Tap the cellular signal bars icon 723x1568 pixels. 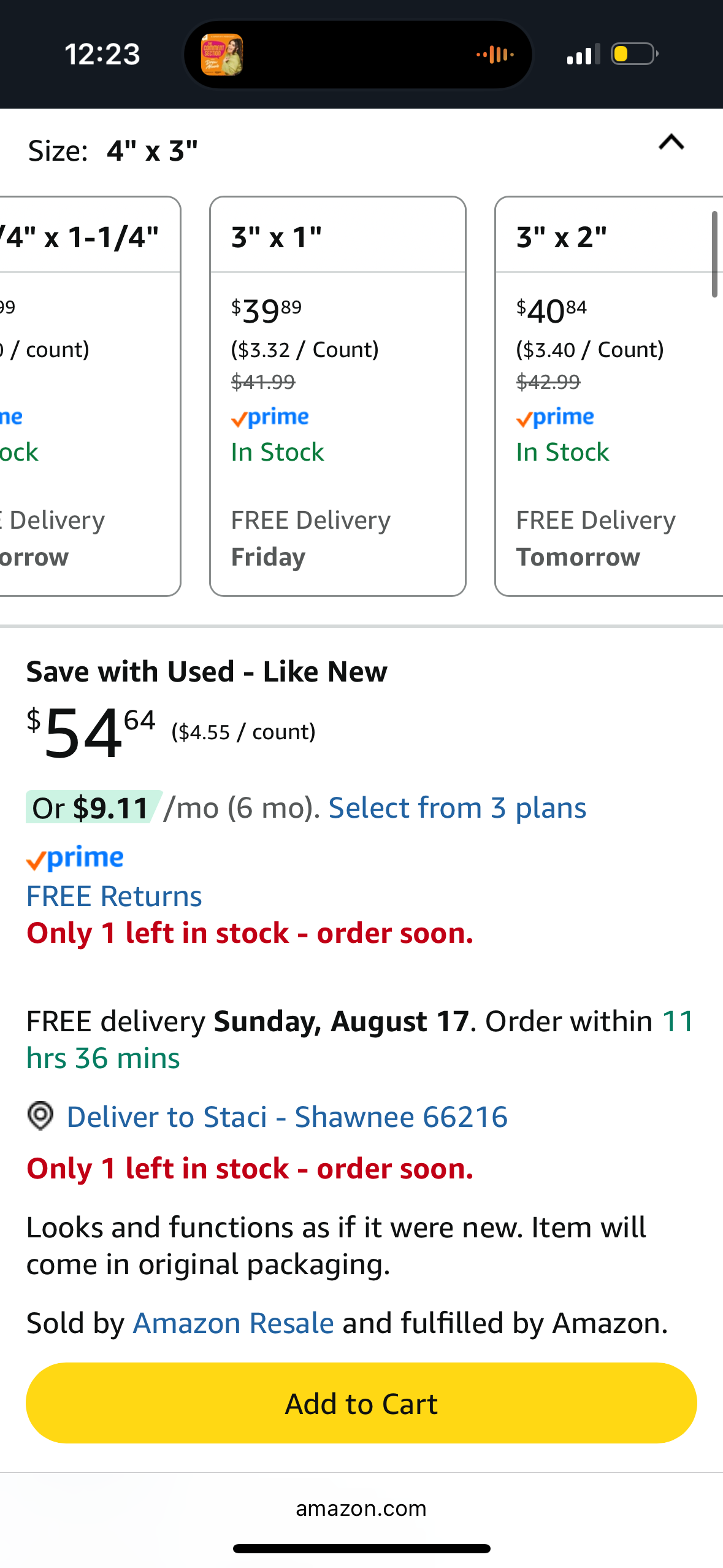pyautogui.click(x=583, y=54)
